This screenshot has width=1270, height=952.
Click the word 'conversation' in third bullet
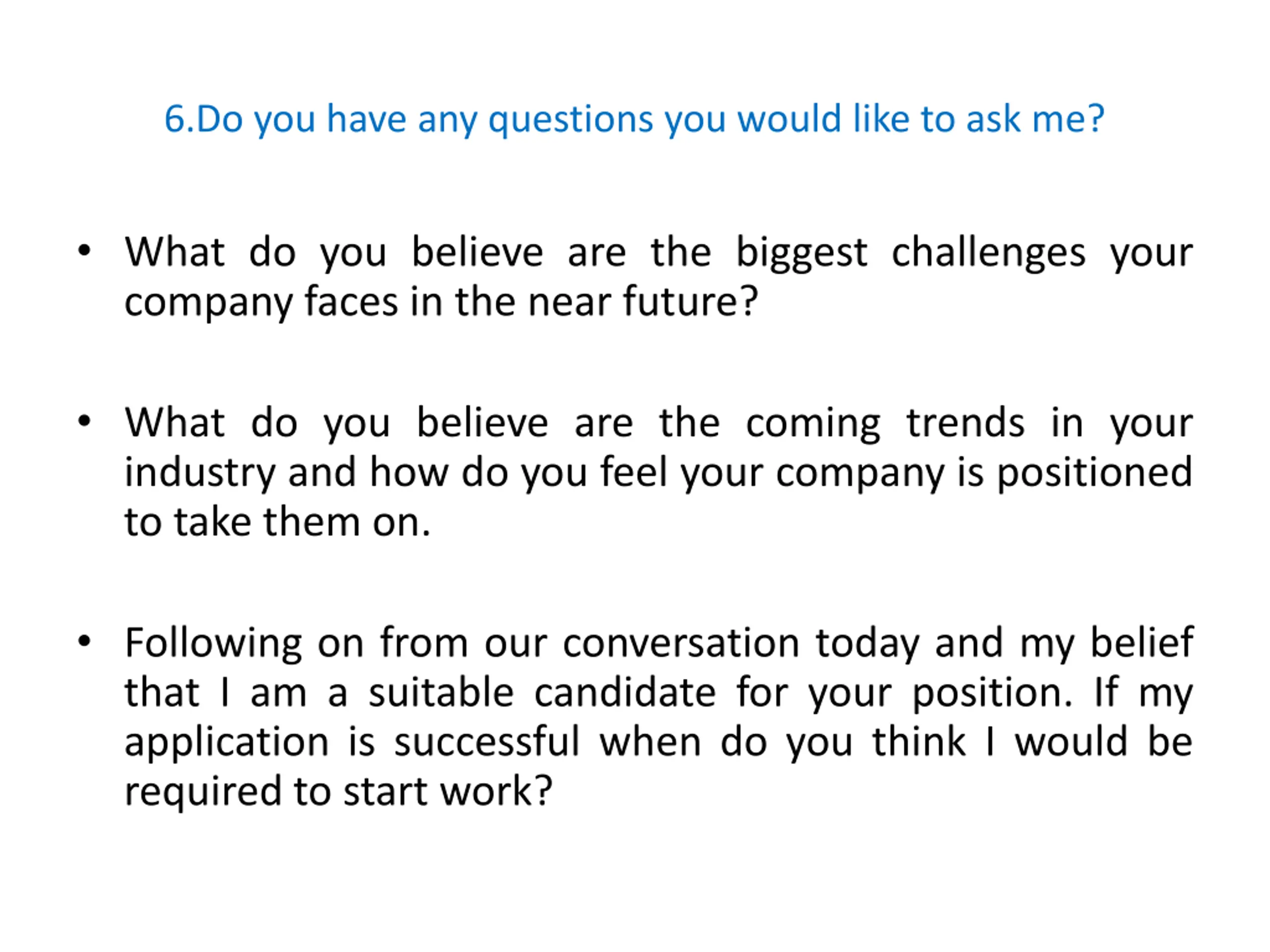click(681, 643)
